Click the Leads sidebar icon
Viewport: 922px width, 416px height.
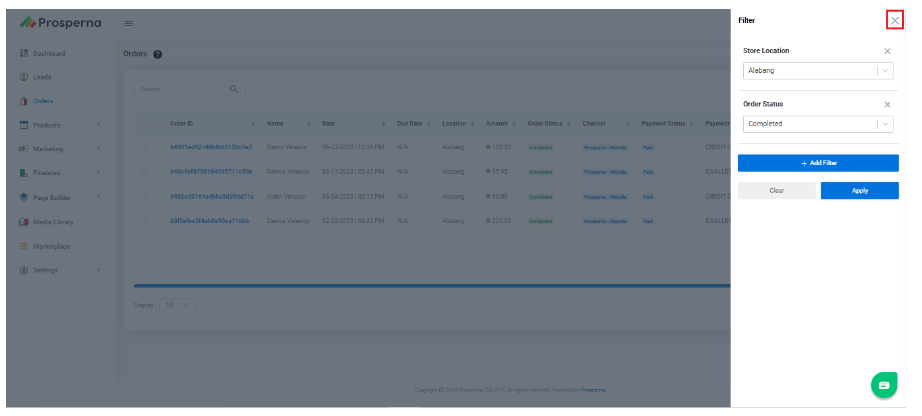coord(24,77)
